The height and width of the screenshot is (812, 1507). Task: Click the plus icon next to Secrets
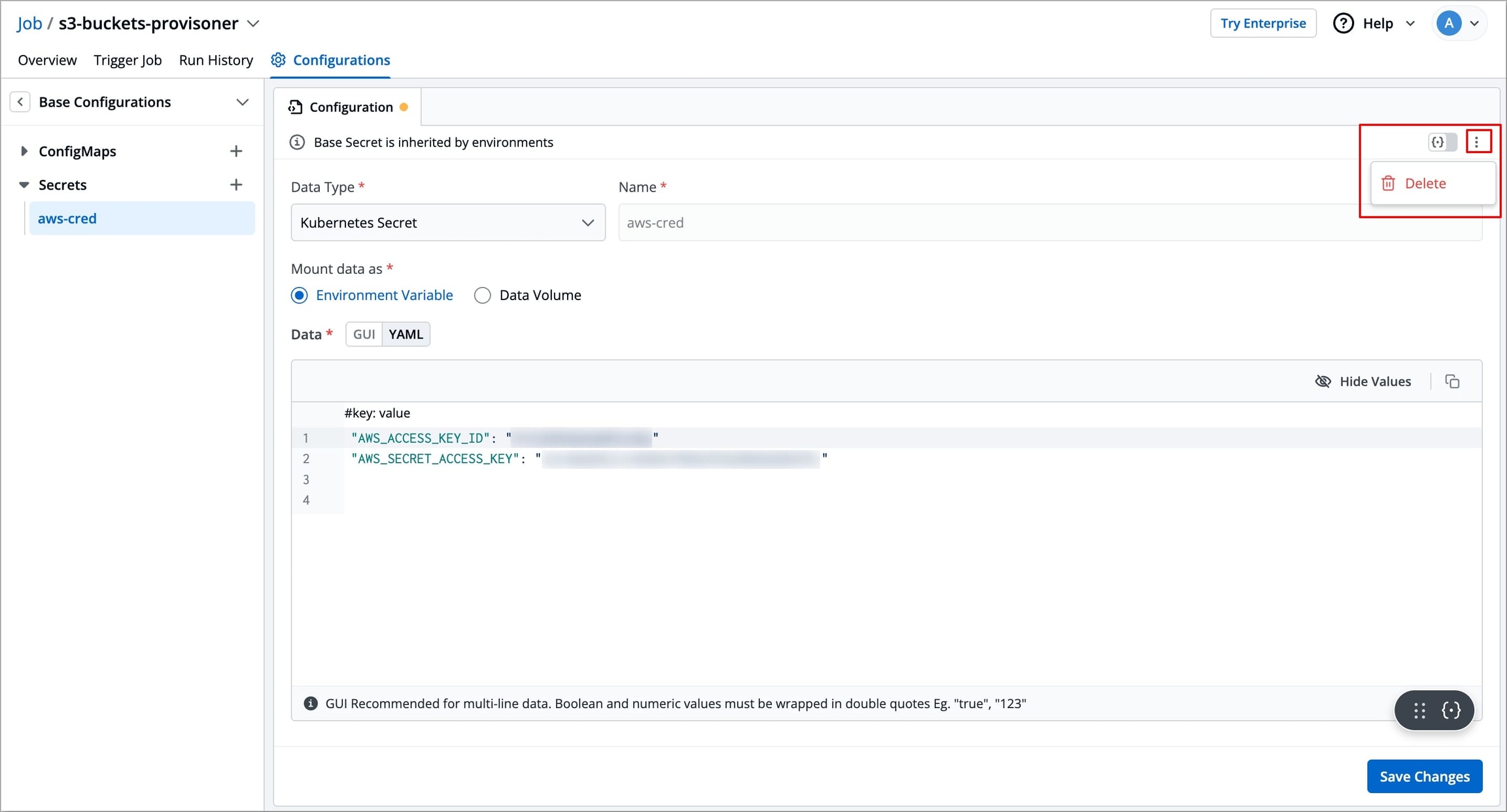236,185
